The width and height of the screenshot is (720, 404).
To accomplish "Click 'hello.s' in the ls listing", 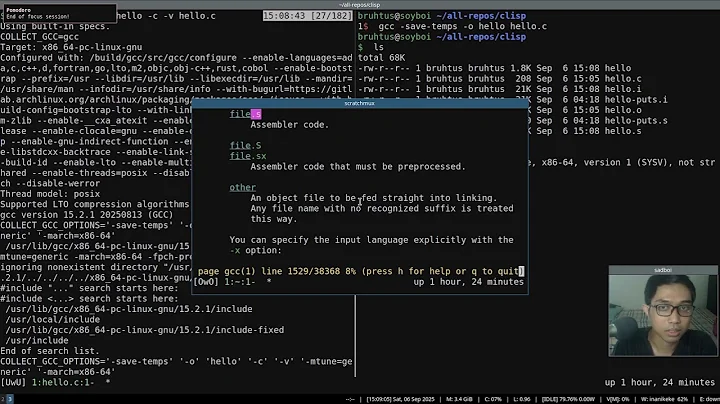I will point(623,131).
